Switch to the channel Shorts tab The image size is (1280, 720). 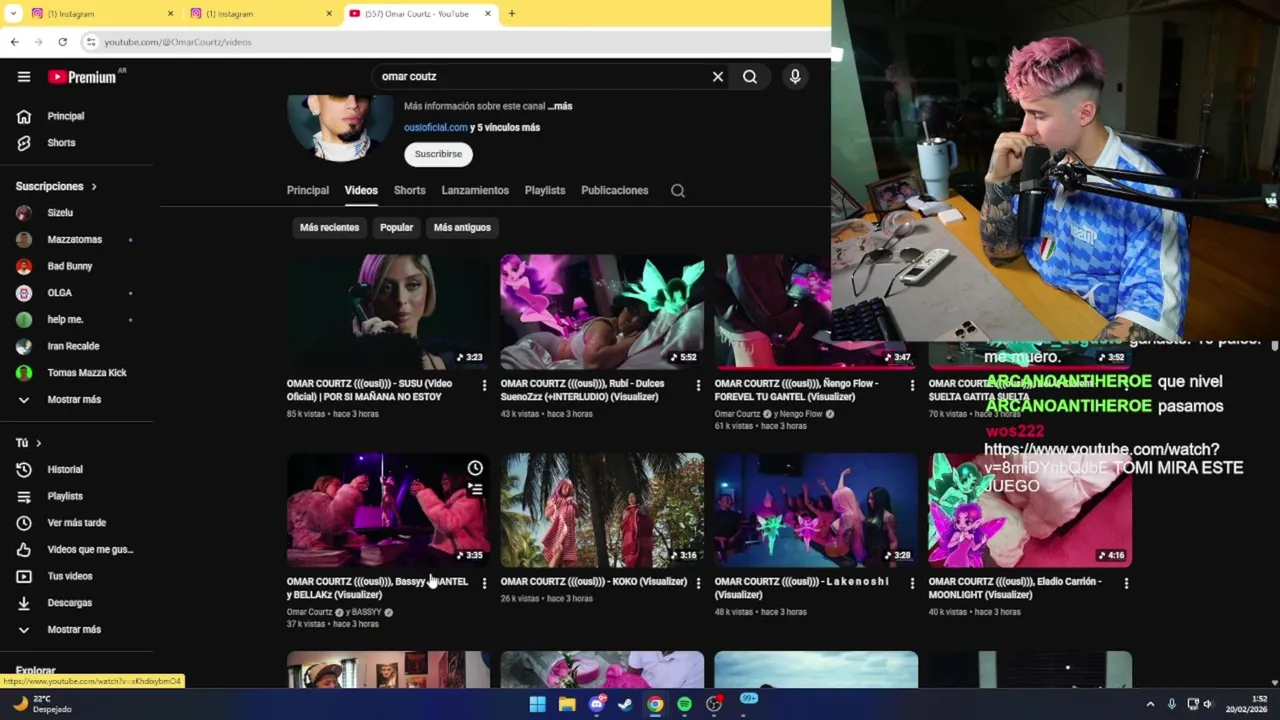pyautogui.click(x=409, y=191)
